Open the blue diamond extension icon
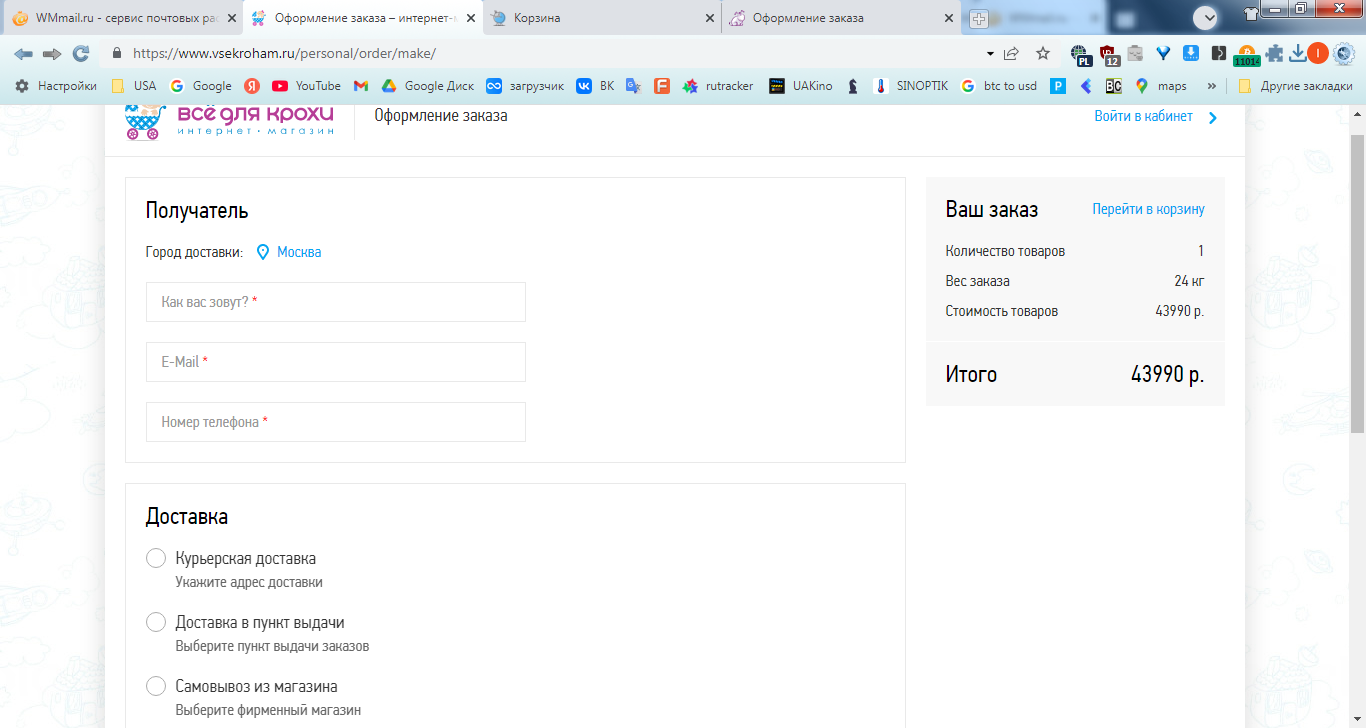The width and height of the screenshot is (1366, 728). point(1163,53)
